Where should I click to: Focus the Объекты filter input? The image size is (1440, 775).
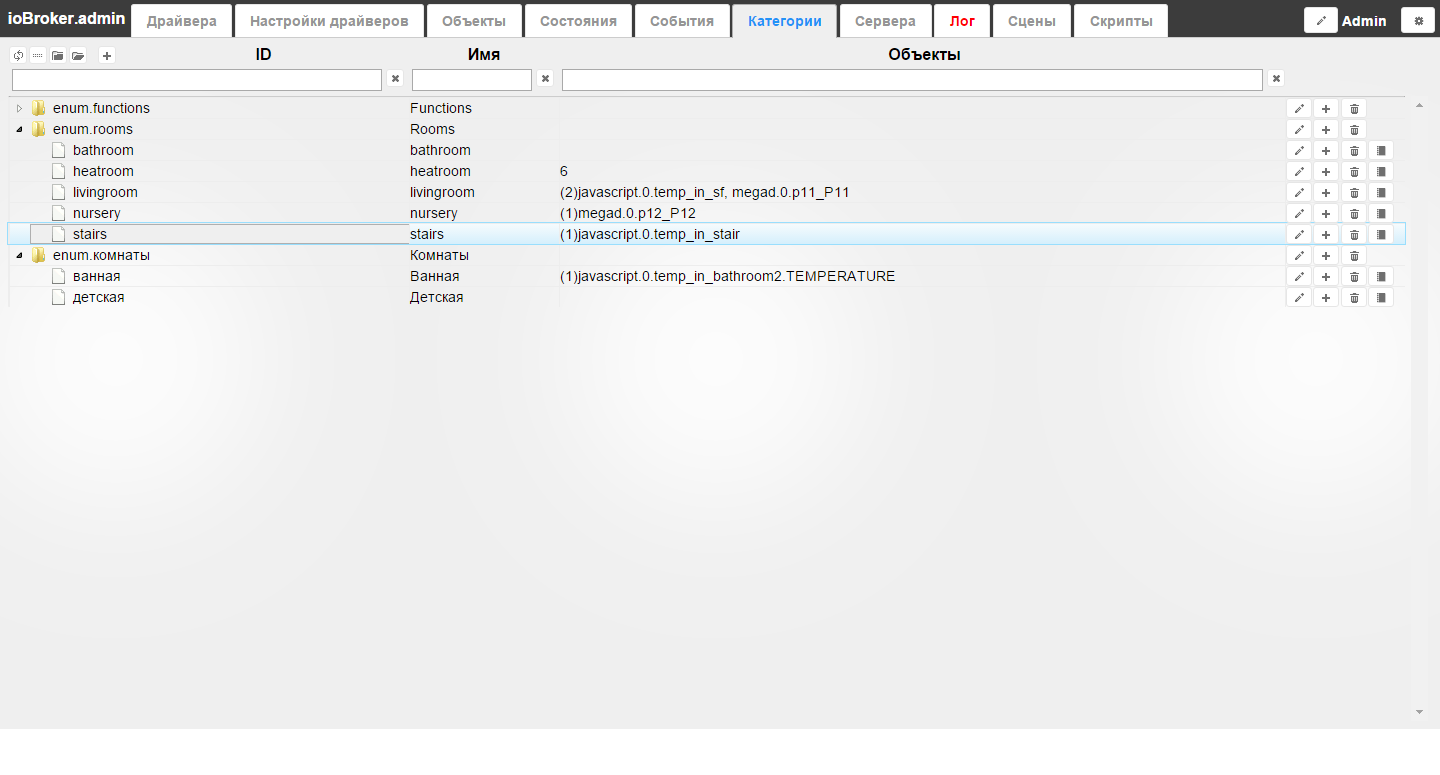coord(912,80)
